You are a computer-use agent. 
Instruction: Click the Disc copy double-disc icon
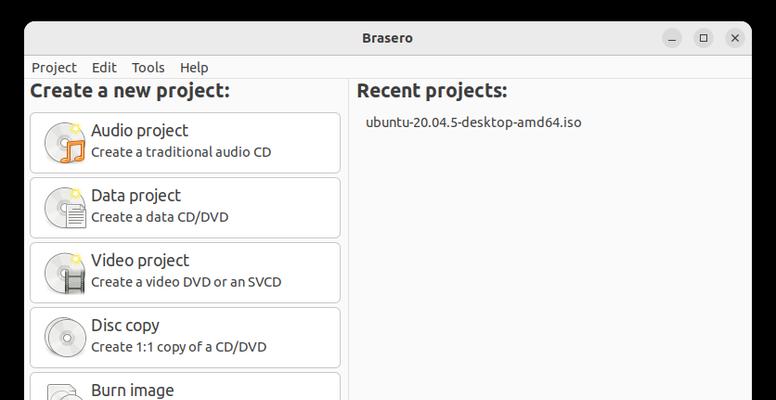65,338
